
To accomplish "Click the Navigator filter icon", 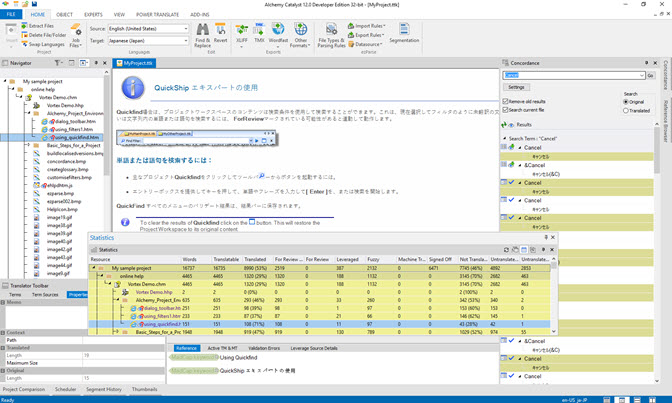I will click(58, 63).
